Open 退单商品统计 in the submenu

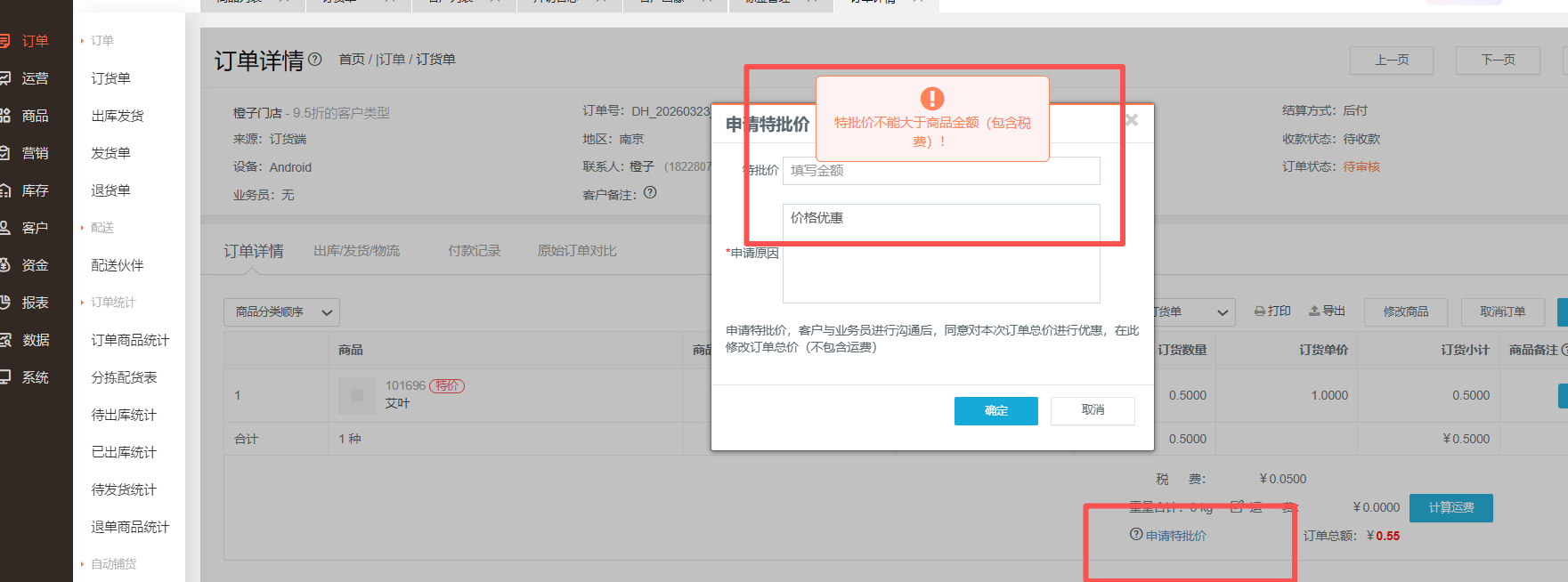pos(130,527)
